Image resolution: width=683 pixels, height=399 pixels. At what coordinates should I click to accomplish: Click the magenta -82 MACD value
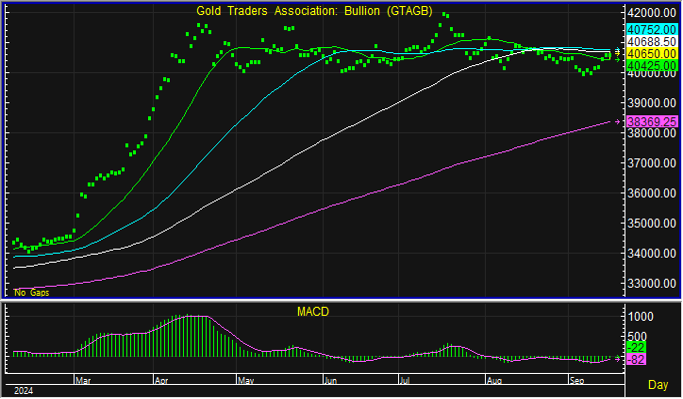coord(636,359)
